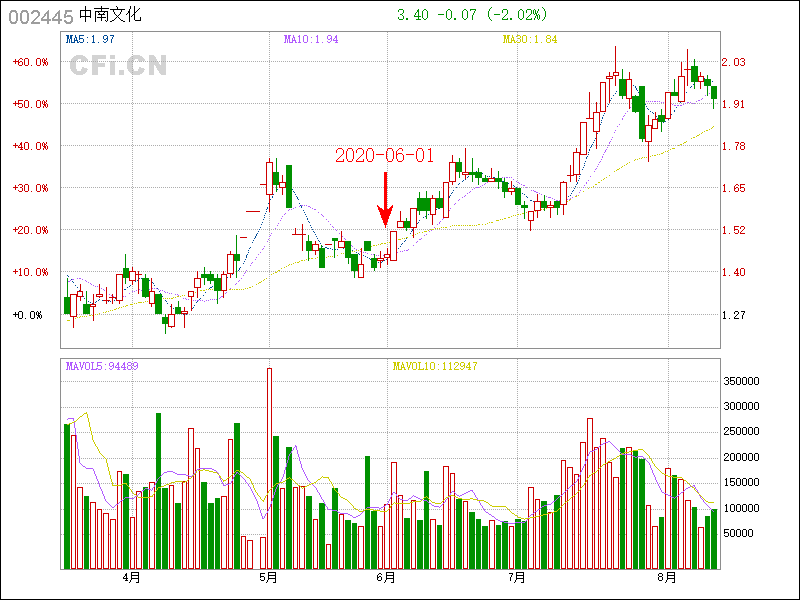800x600 pixels.
Task: Select the MA30:1.84 indicator label
Action: pyautogui.click(x=530, y=39)
